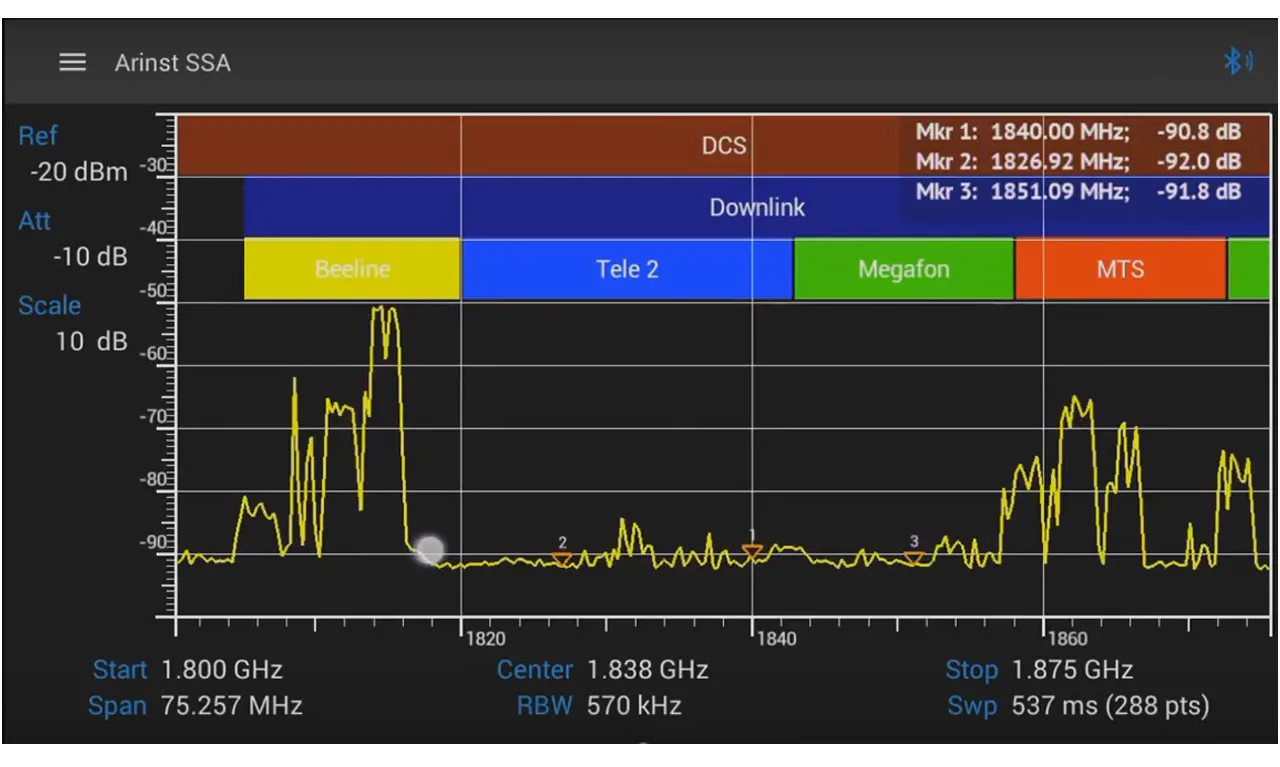Tap the Ref level -20 dBm setting
Viewport: 1280px width, 767px height.
pos(78,171)
